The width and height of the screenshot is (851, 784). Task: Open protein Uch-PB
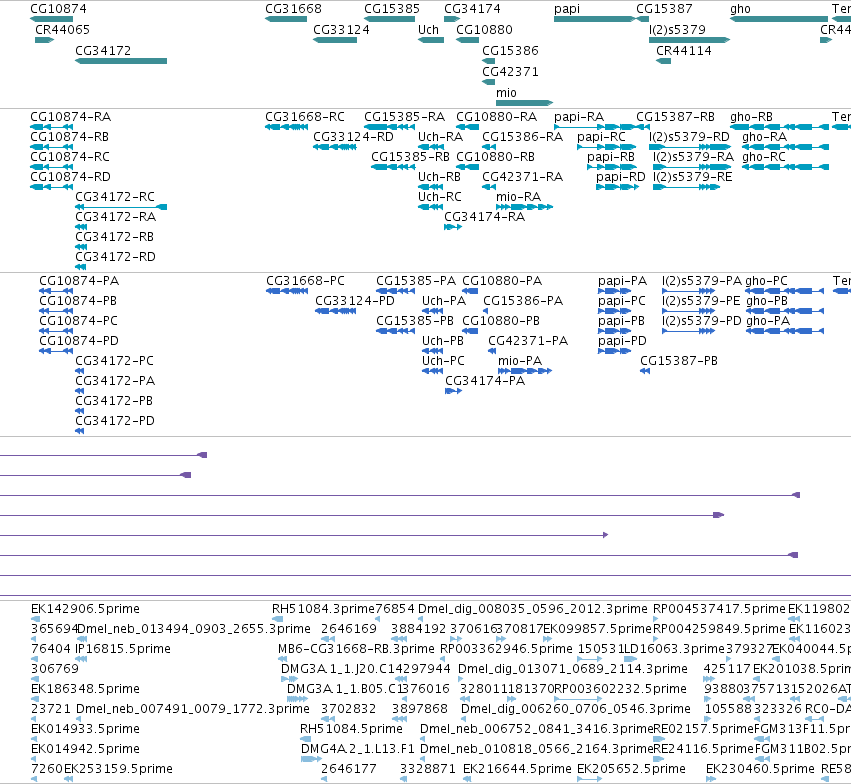(443, 341)
